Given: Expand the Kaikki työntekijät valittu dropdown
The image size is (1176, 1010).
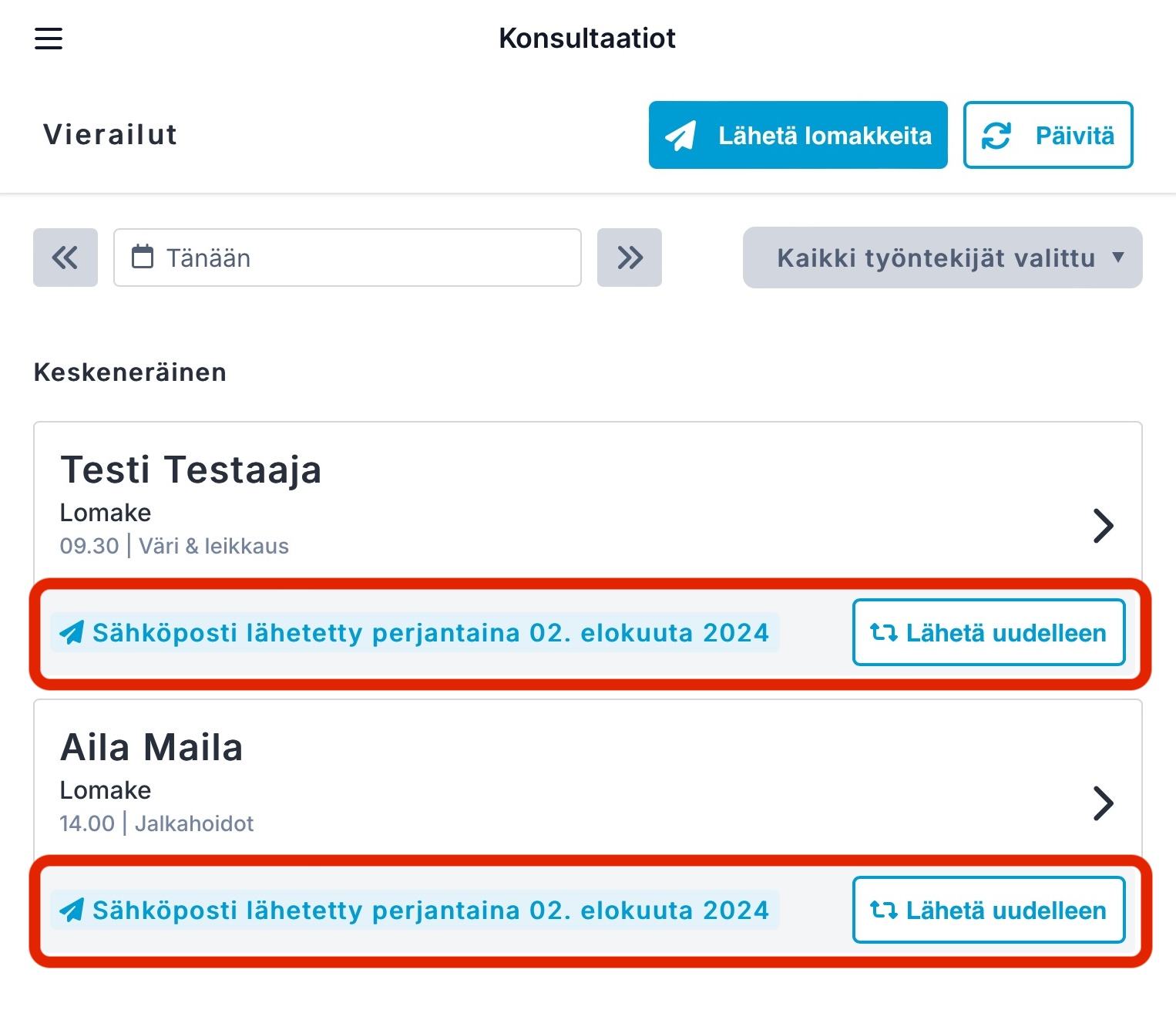Looking at the screenshot, I should click(x=942, y=258).
